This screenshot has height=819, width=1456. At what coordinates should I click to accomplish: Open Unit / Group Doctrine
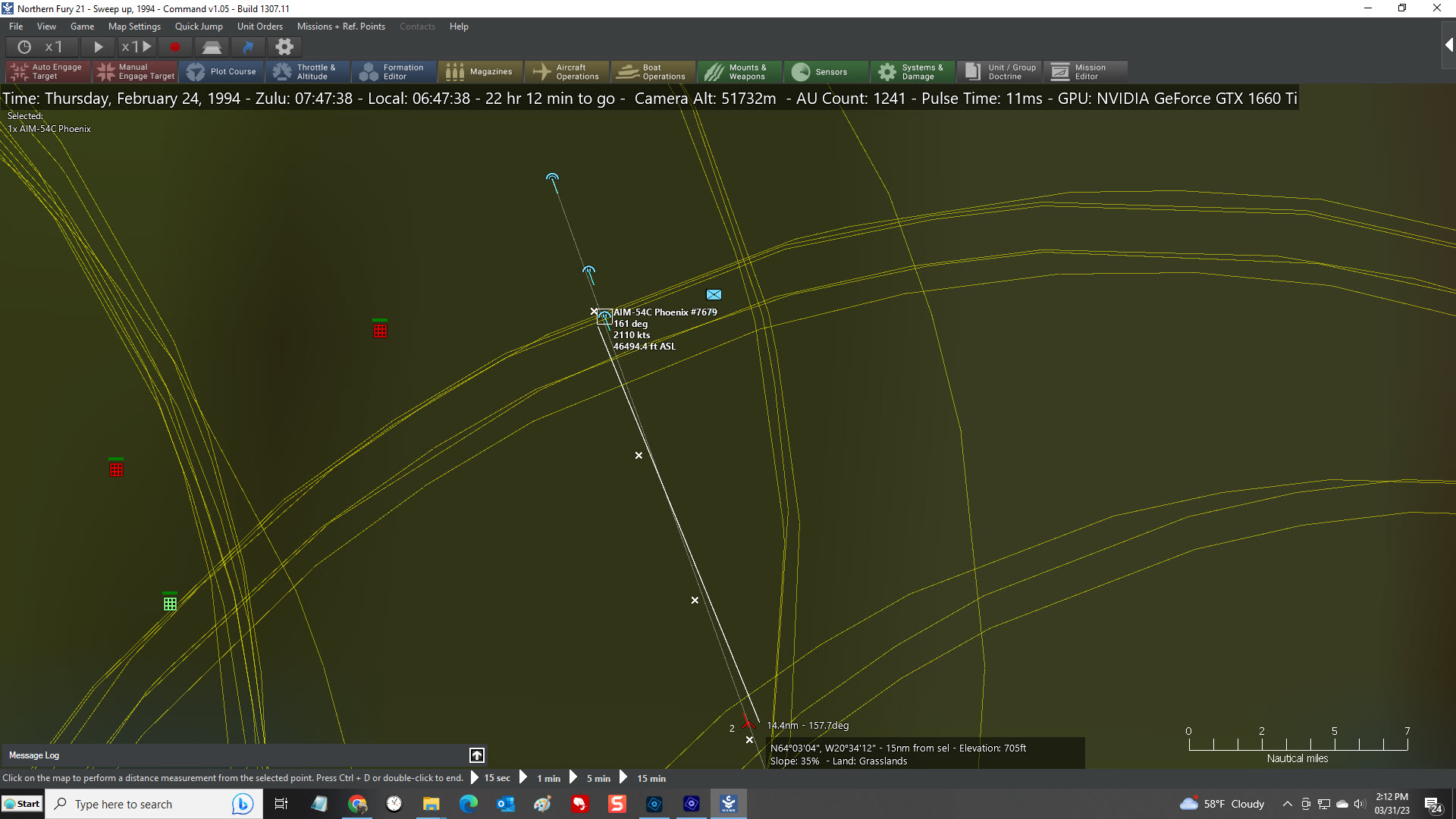(999, 72)
